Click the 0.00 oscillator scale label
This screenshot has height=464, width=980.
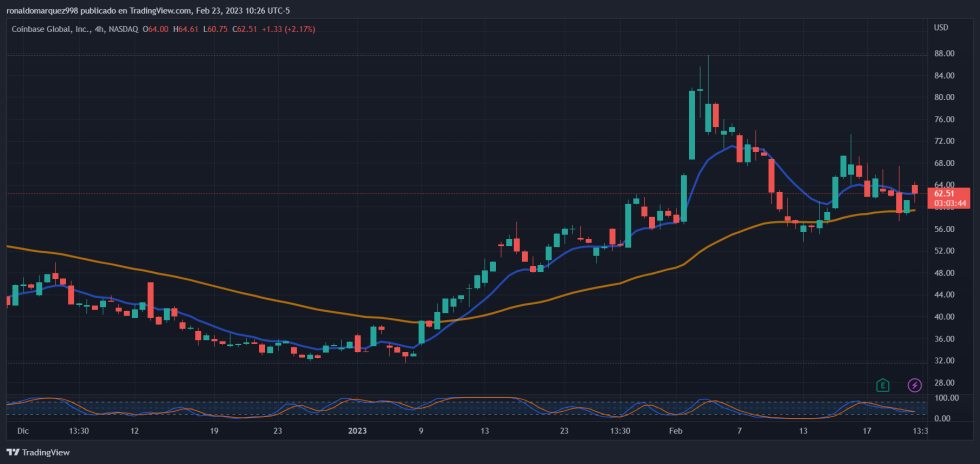(x=943, y=417)
